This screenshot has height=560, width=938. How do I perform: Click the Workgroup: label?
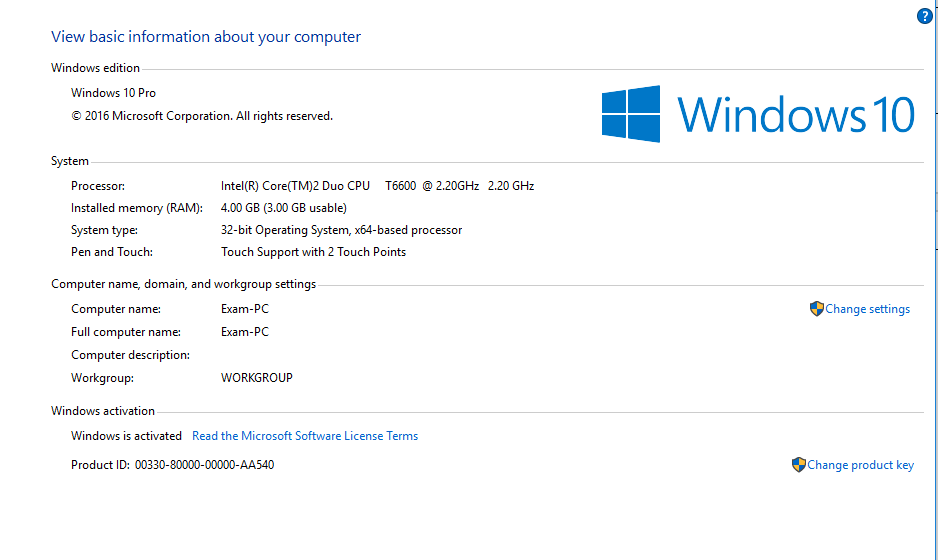(x=102, y=378)
